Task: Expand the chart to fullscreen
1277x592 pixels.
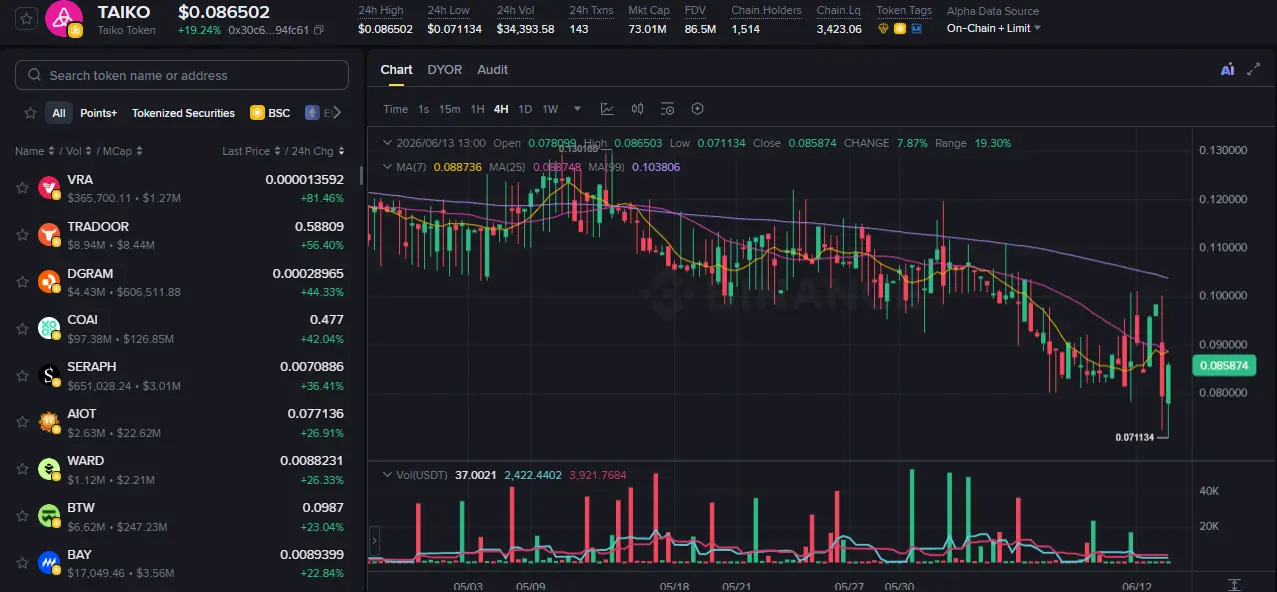Action: click(1254, 70)
